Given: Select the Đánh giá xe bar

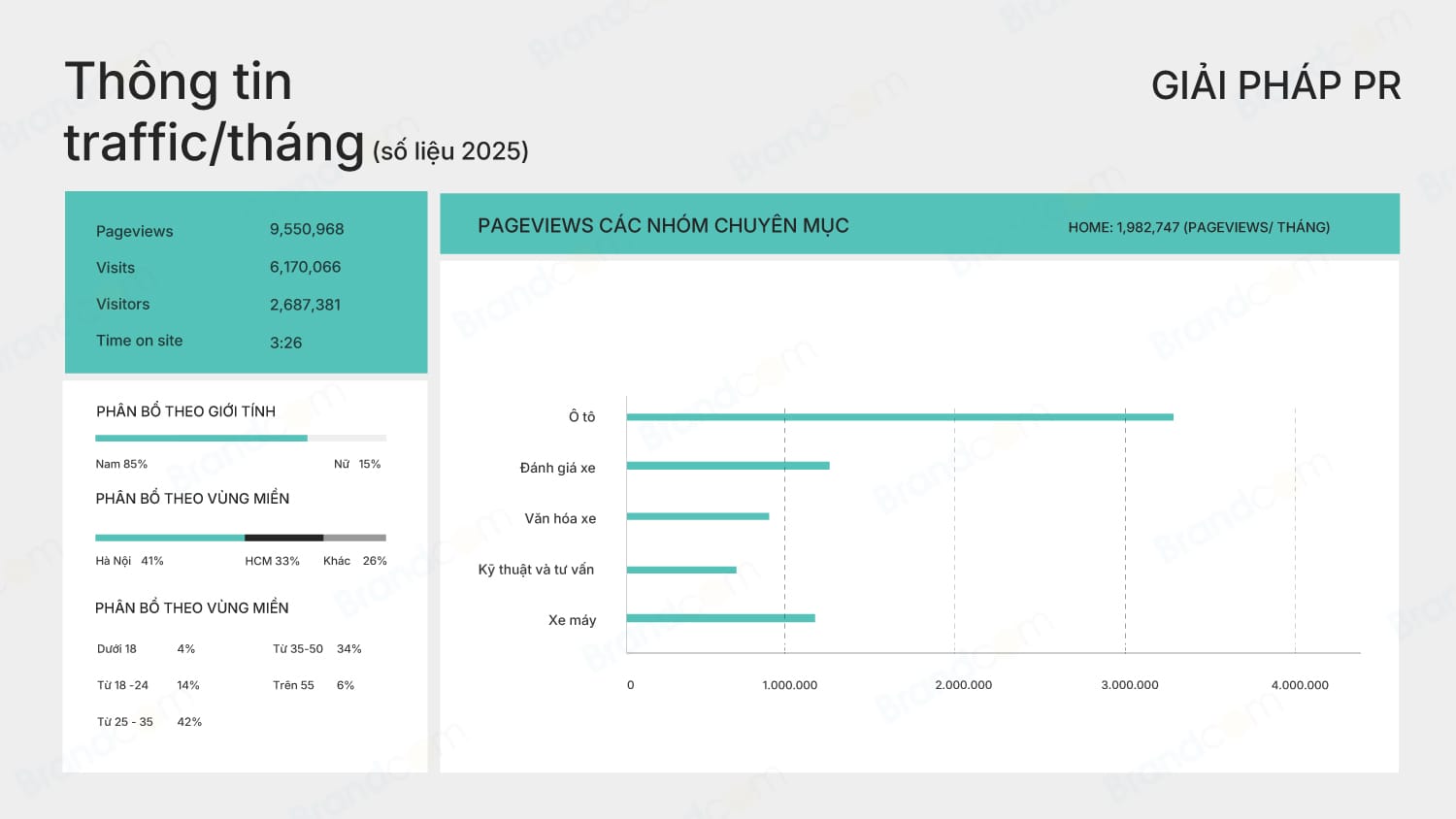Looking at the screenshot, I should tap(728, 466).
